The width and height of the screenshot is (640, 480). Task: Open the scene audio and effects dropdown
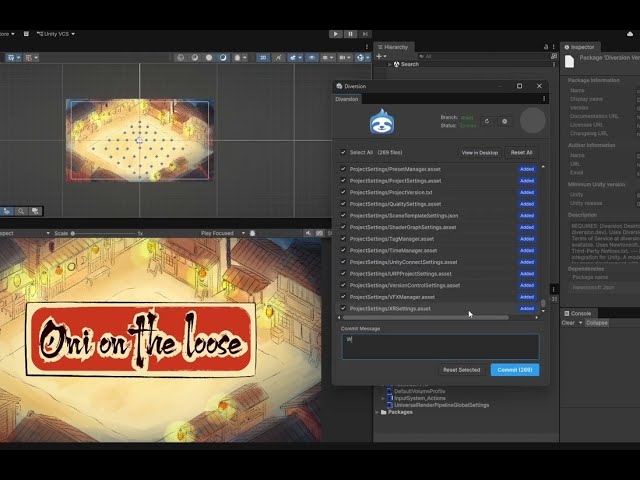294,58
